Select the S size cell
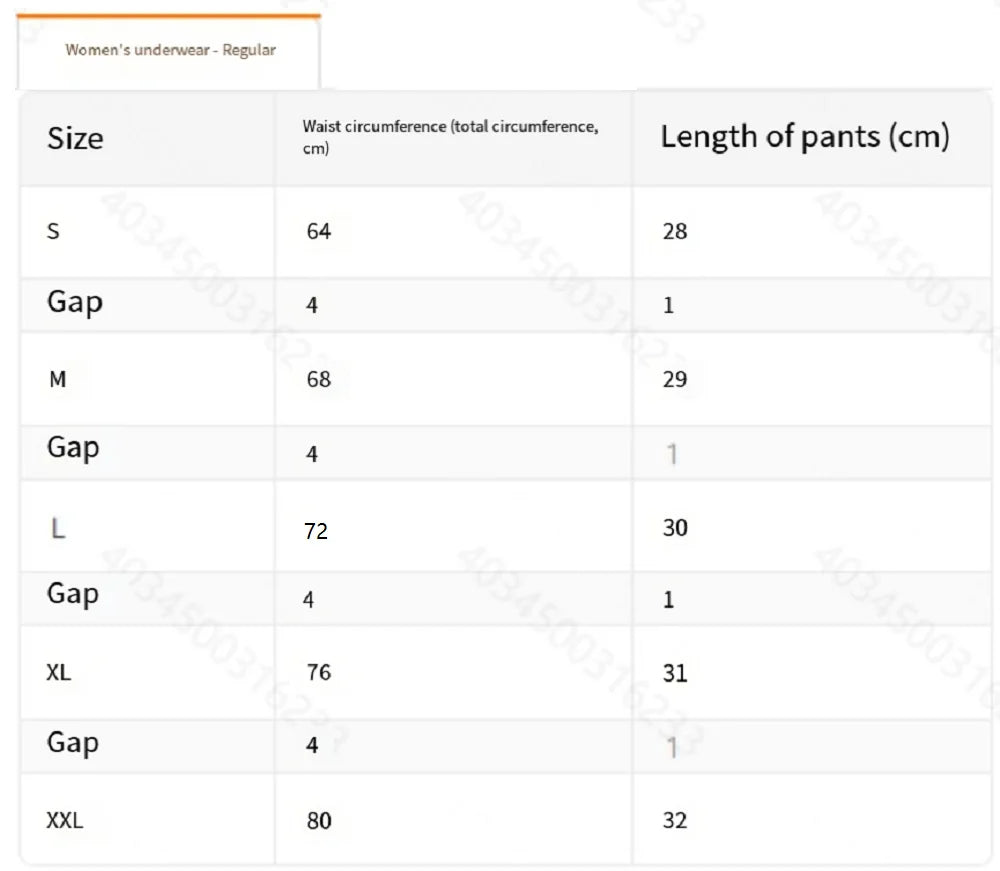This screenshot has height=871, width=1000. pyautogui.click(x=54, y=231)
